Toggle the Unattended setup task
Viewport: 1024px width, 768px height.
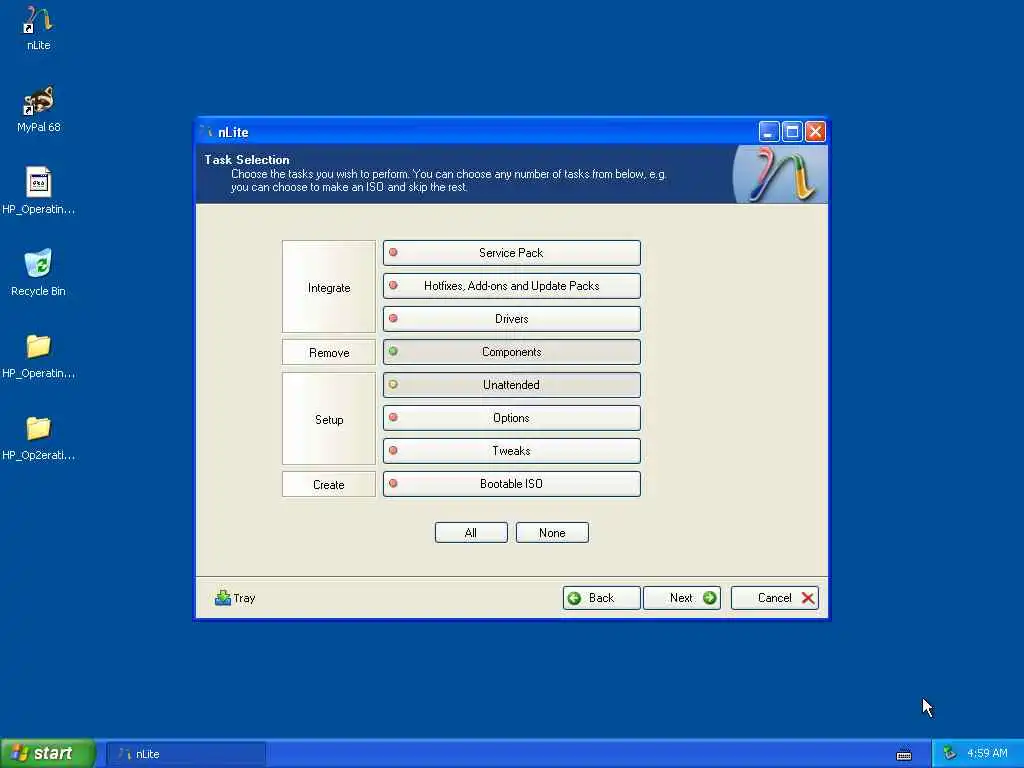pyautogui.click(x=511, y=385)
